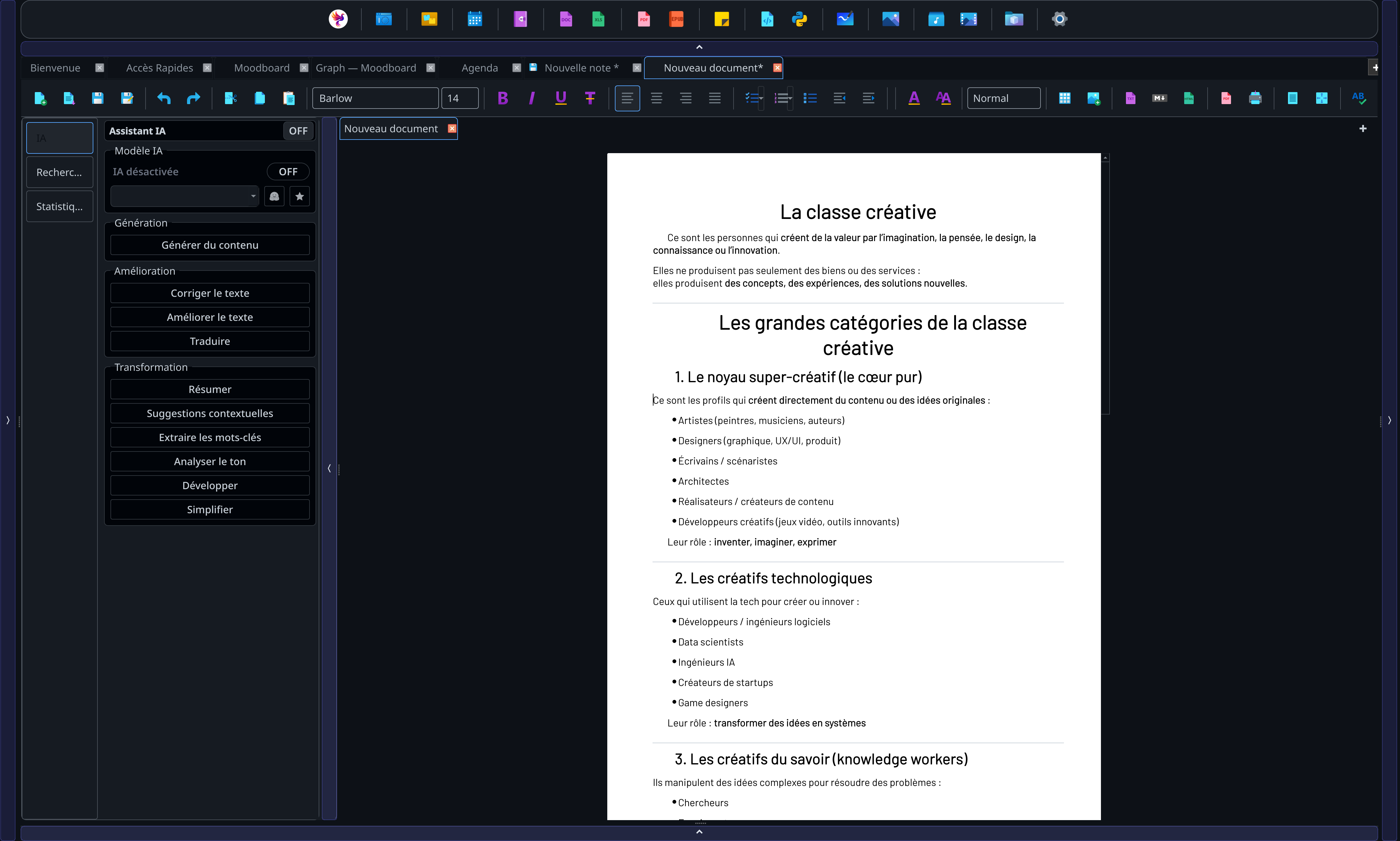Switch to the Nouvelle note tab
Viewport: 1400px width, 841px height.
tap(581, 68)
